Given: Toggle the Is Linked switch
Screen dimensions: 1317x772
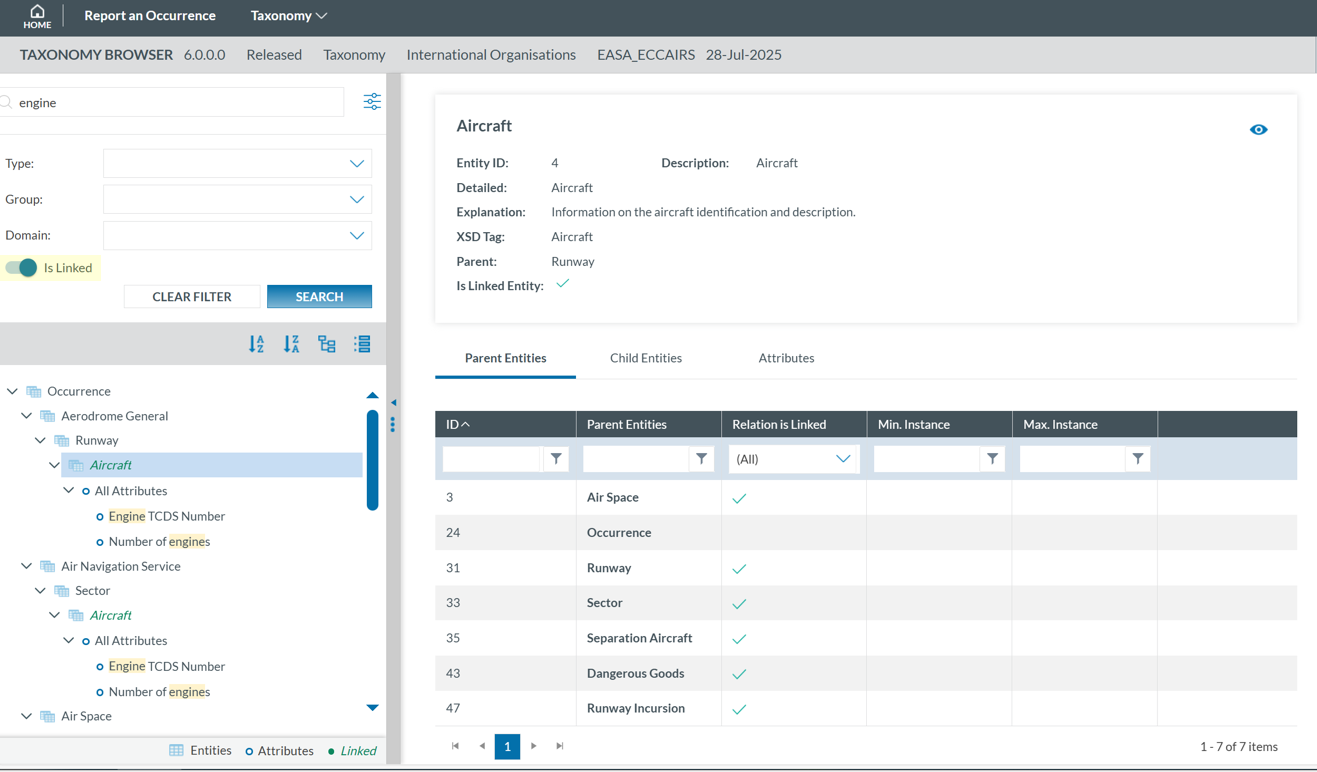Looking at the screenshot, I should [21, 268].
